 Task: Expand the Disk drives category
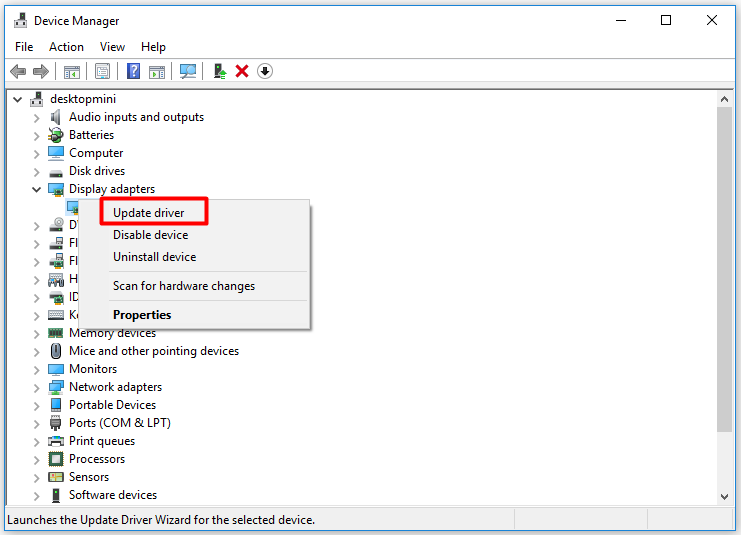[x=36, y=172]
